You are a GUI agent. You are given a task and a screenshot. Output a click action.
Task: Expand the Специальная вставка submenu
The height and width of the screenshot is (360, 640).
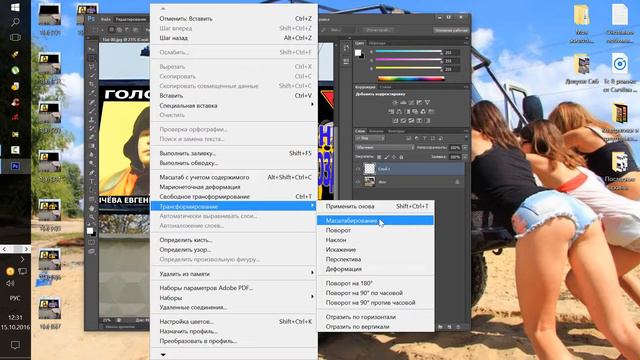[x=234, y=105]
